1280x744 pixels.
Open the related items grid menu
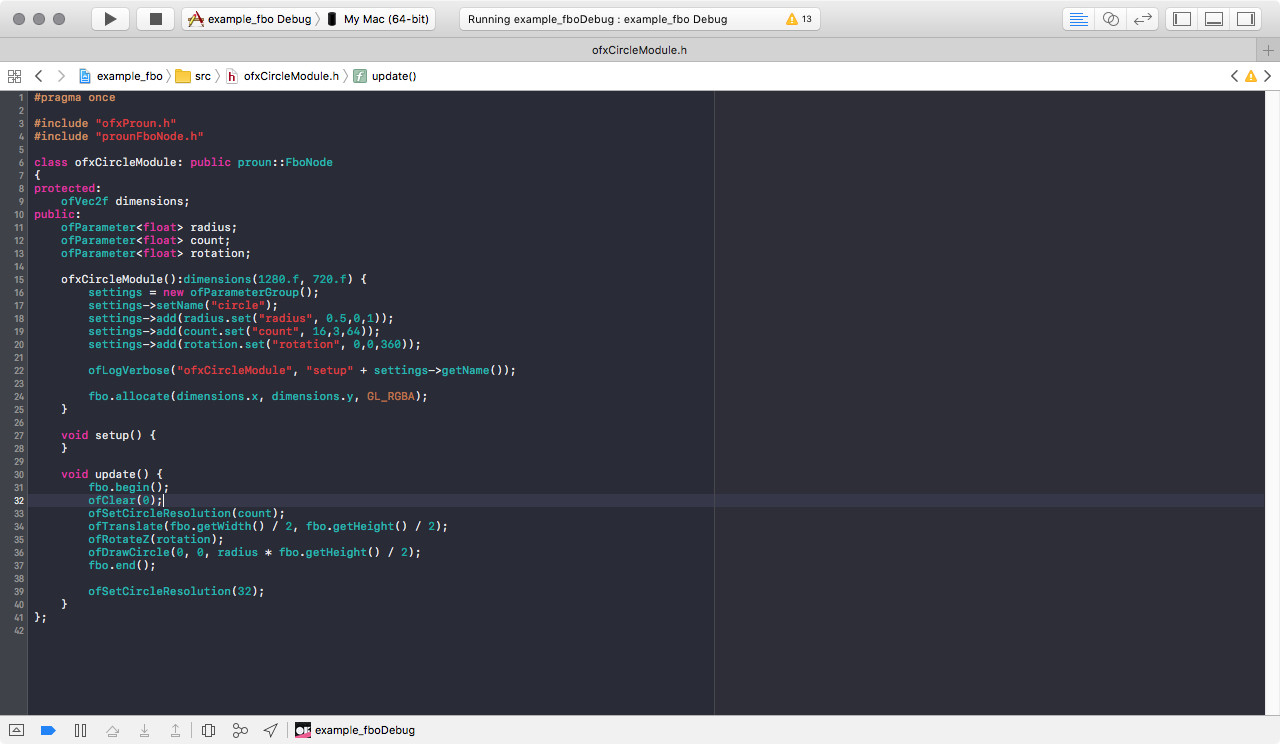tap(14, 76)
